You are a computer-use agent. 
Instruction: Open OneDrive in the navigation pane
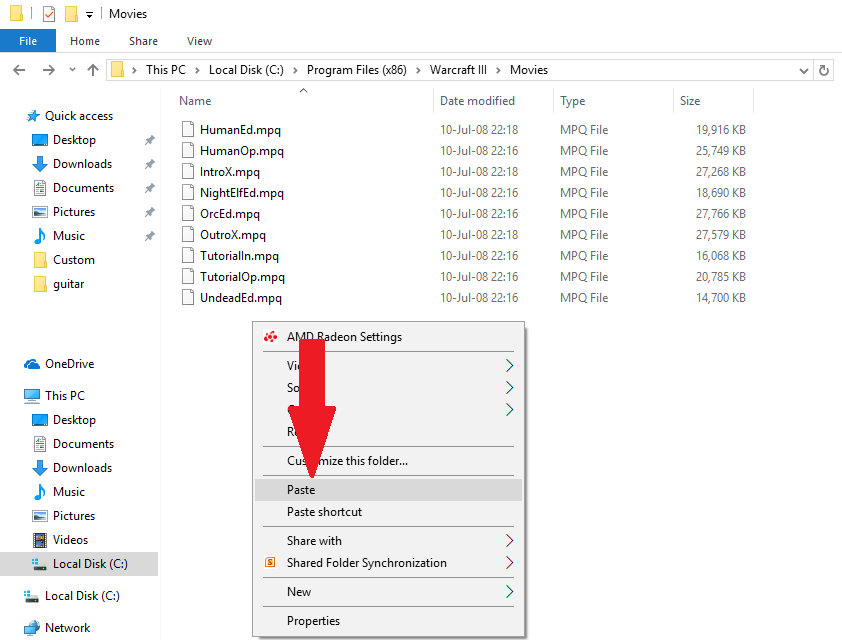[x=69, y=364]
